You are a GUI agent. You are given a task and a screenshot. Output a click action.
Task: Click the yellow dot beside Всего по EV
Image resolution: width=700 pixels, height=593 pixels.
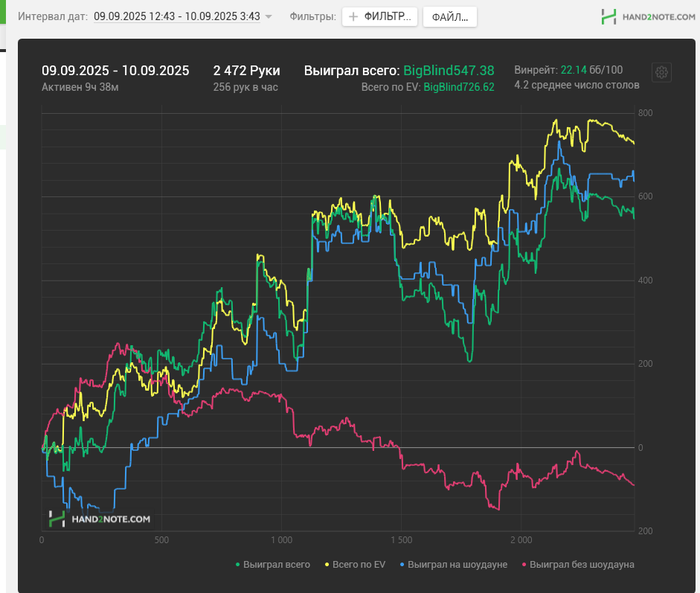click(x=327, y=565)
